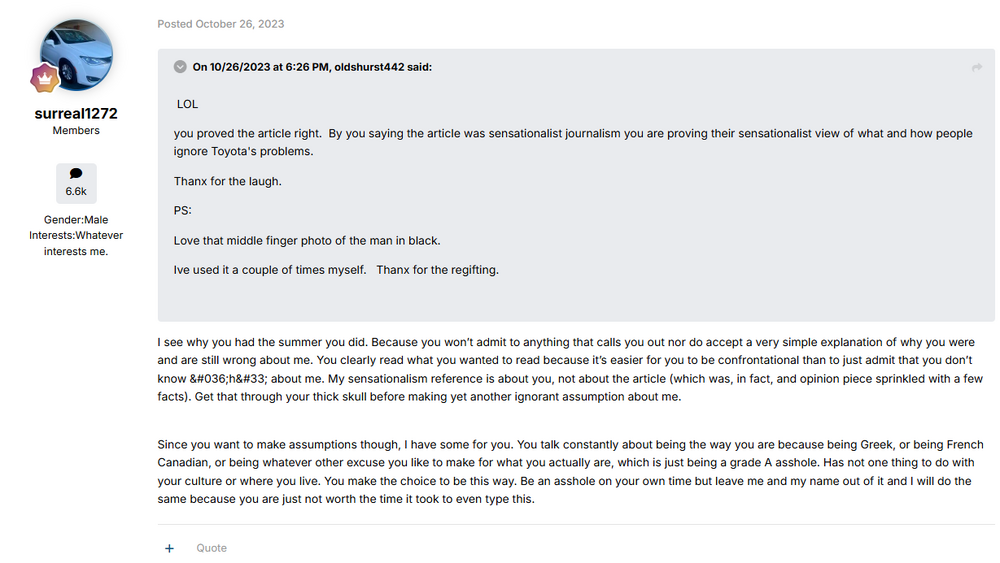Image resolution: width=1000 pixels, height=563 pixels.
Task: Click the quote header by oldshurst442
Action: pyautogui.click(x=312, y=67)
